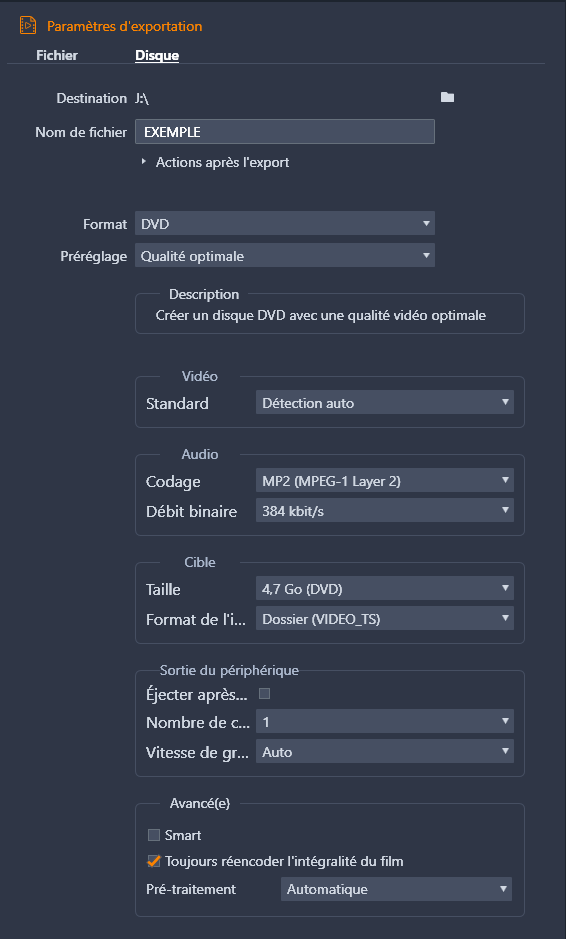This screenshot has height=939, width=566.
Task: Uncheck Toujours réencoder l'intégralité du film
Action: [x=154, y=861]
